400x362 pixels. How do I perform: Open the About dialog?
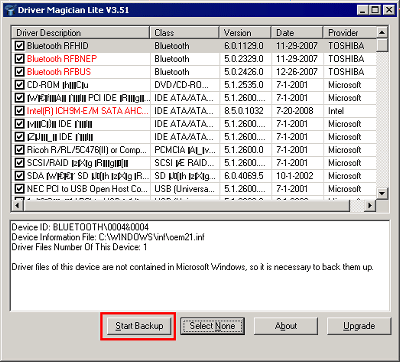(x=286, y=326)
